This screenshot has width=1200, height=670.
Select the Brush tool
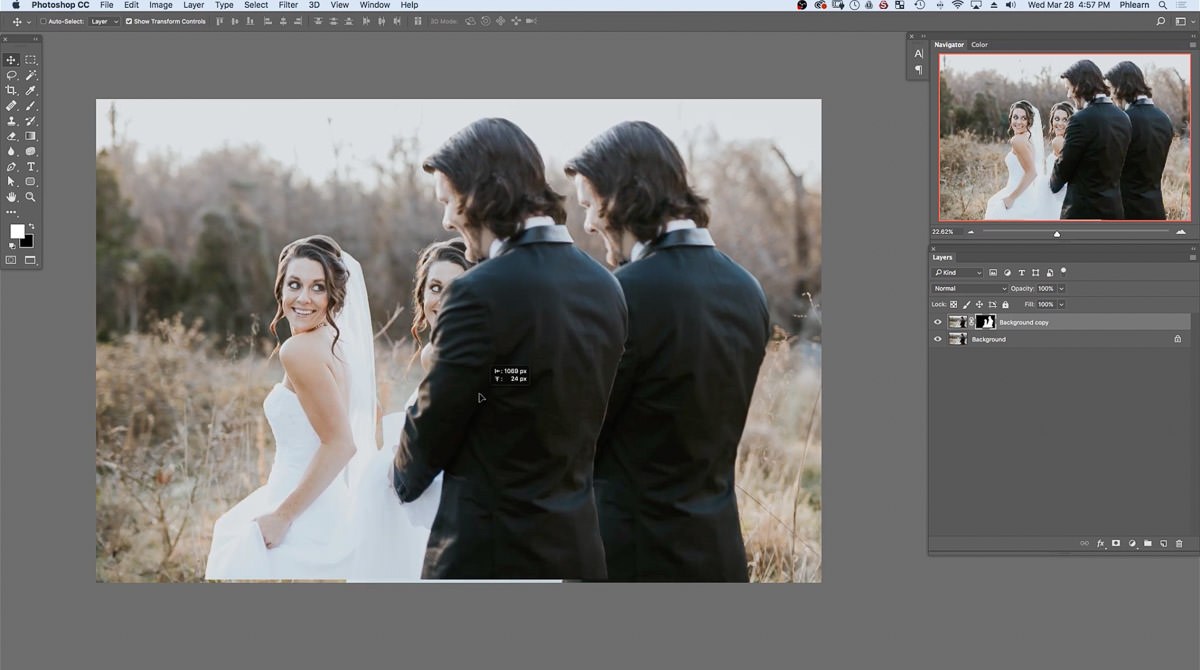[x=31, y=105]
